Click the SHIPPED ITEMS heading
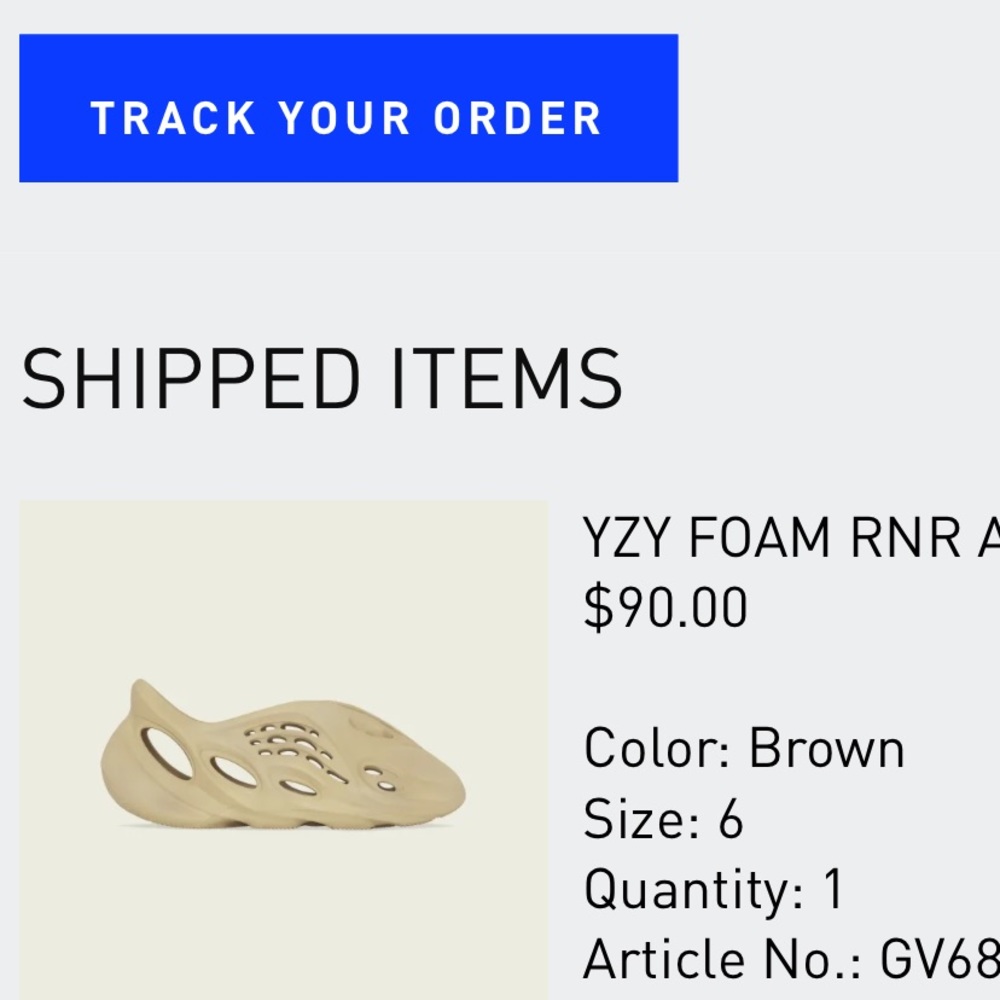 pyautogui.click(x=322, y=375)
